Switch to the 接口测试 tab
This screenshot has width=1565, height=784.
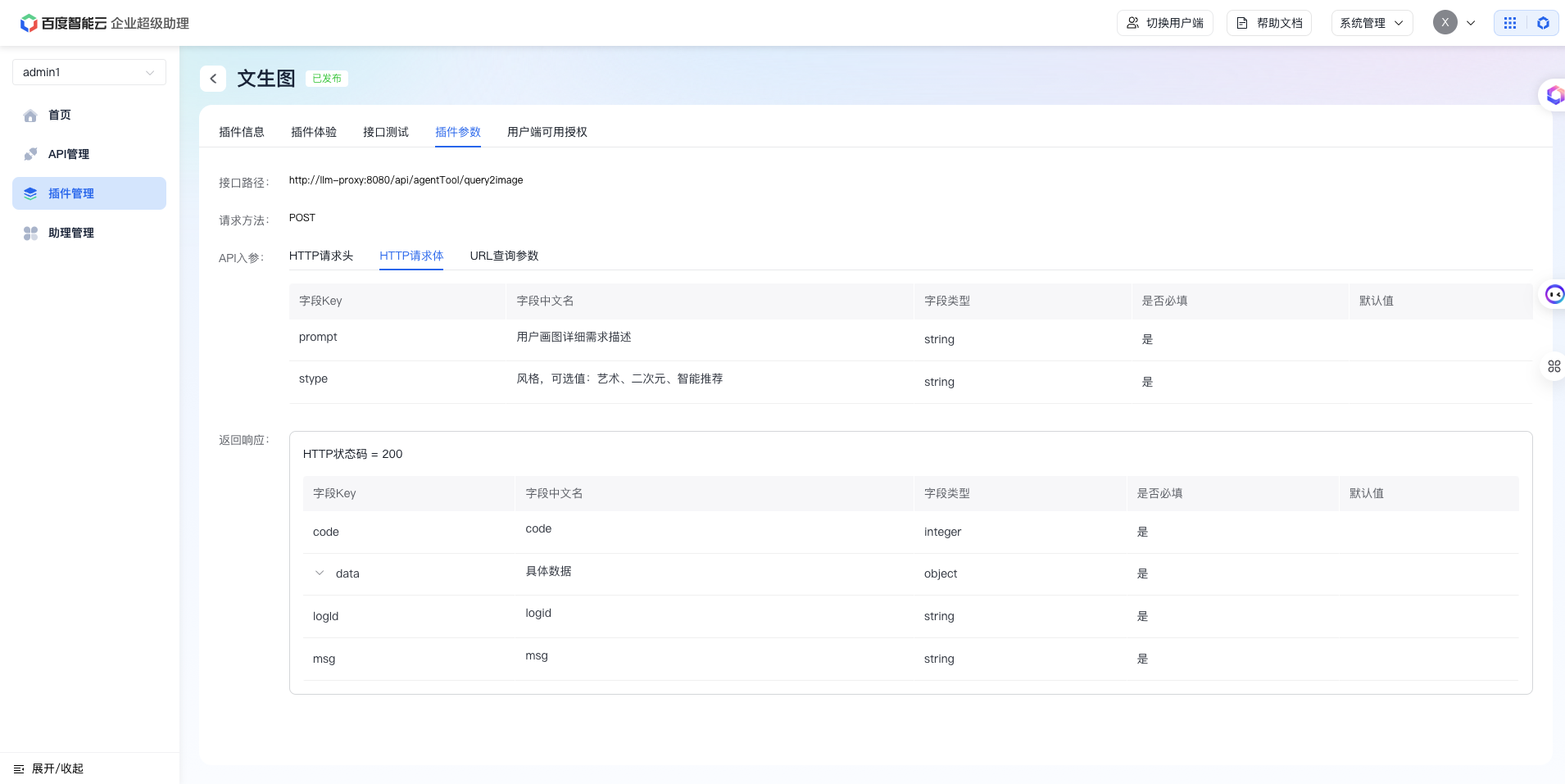(x=386, y=132)
